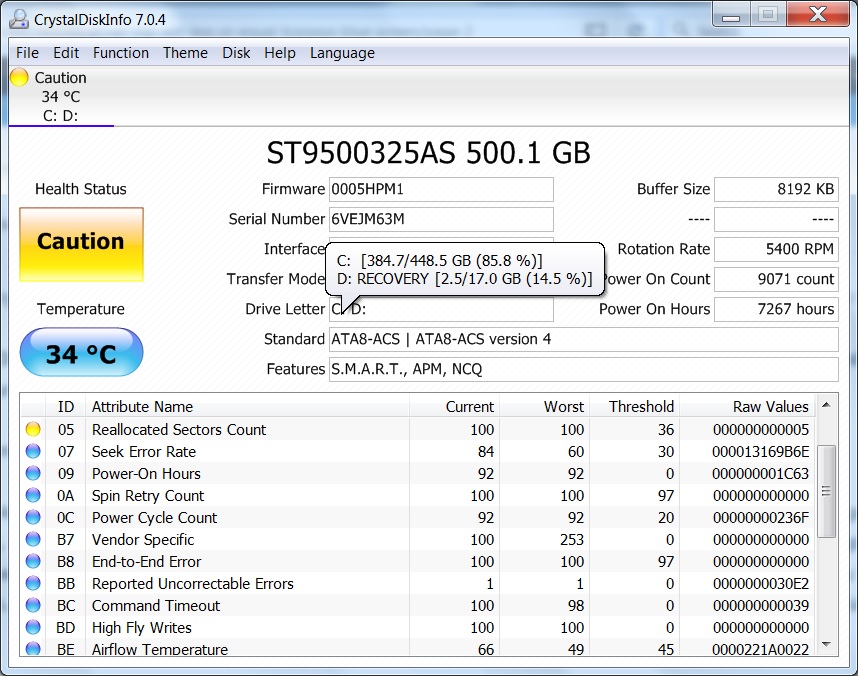Click the Rotation Rate field 5400 RPM

click(x=776, y=250)
